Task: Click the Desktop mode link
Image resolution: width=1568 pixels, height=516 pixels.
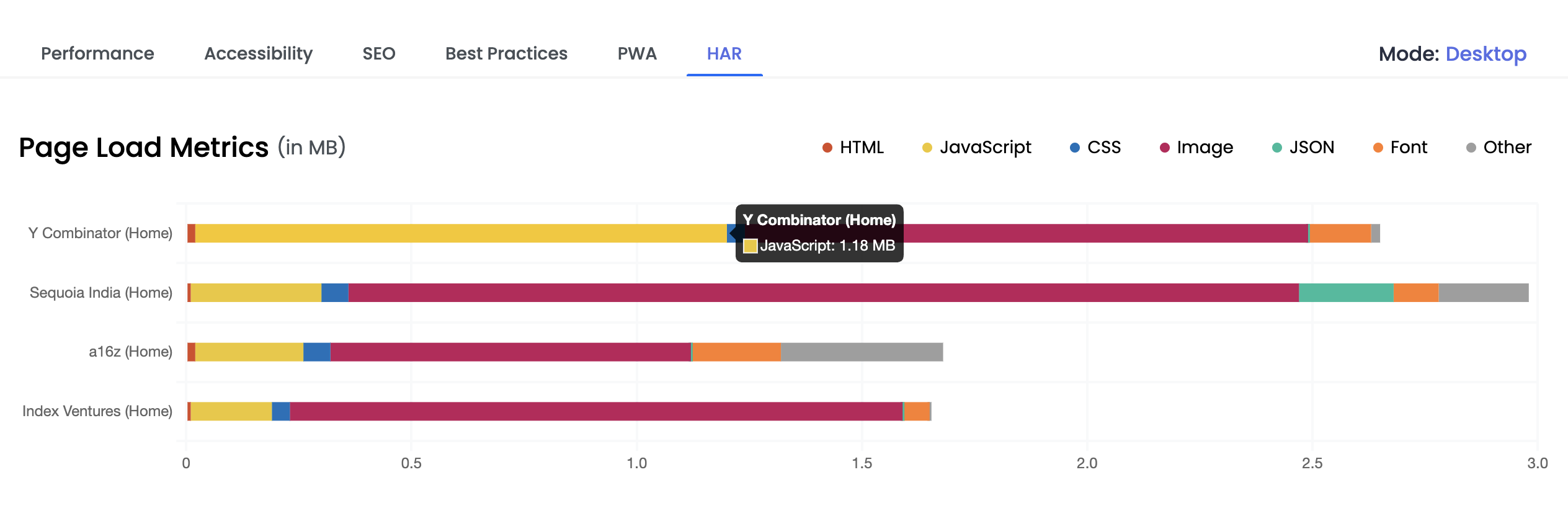Action: pos(1486,54)
